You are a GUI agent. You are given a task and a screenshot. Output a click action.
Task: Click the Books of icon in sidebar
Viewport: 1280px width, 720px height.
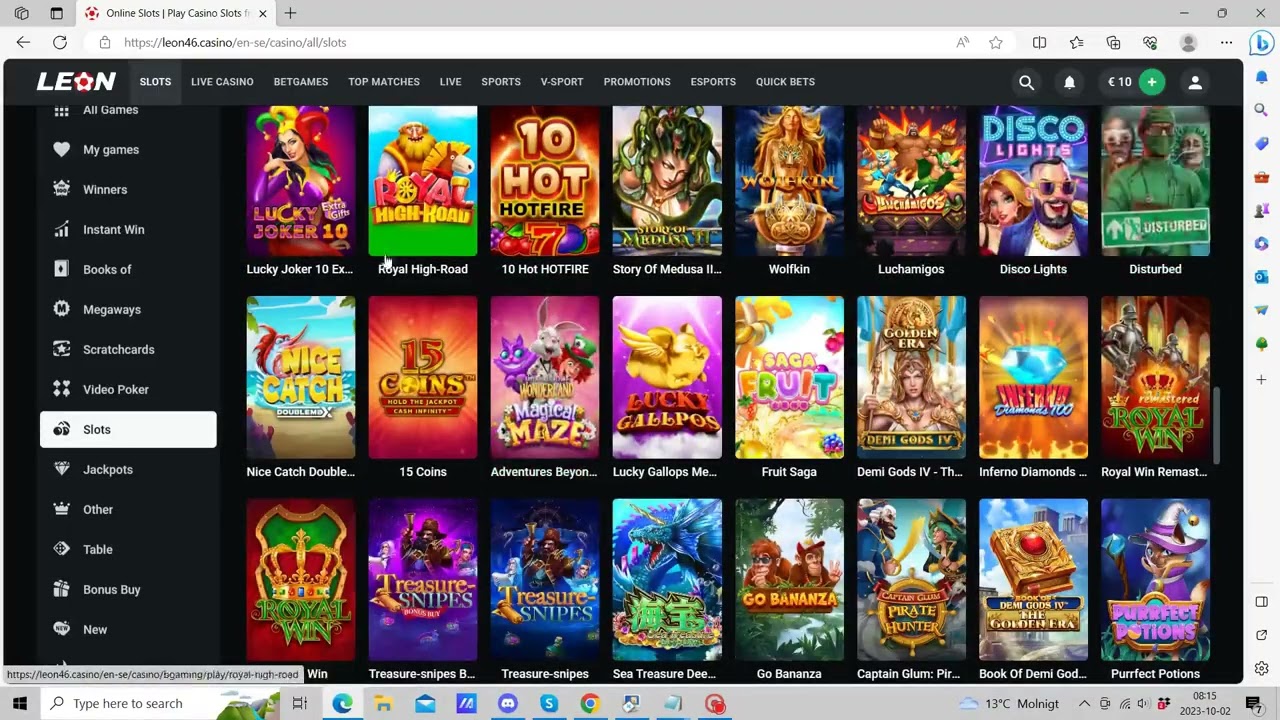coord(62,269)
